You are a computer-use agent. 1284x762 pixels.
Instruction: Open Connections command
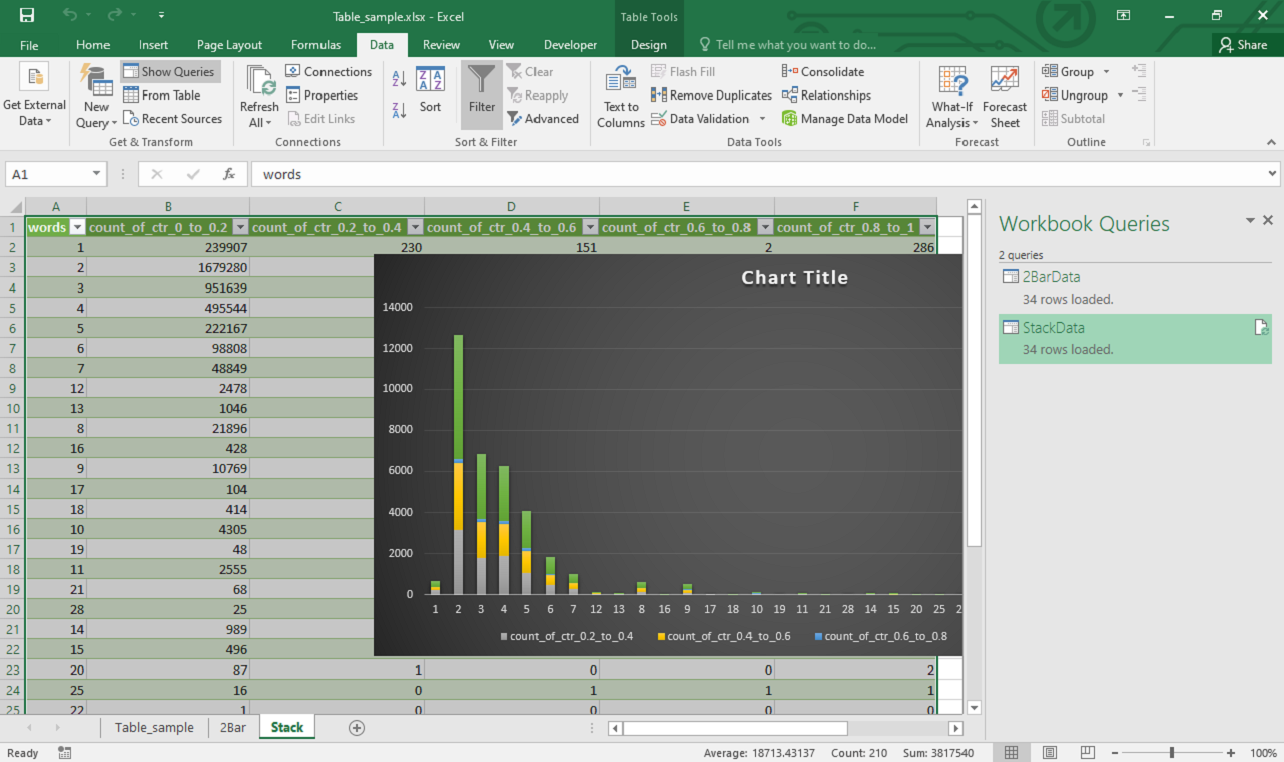(x=329, y=71)
